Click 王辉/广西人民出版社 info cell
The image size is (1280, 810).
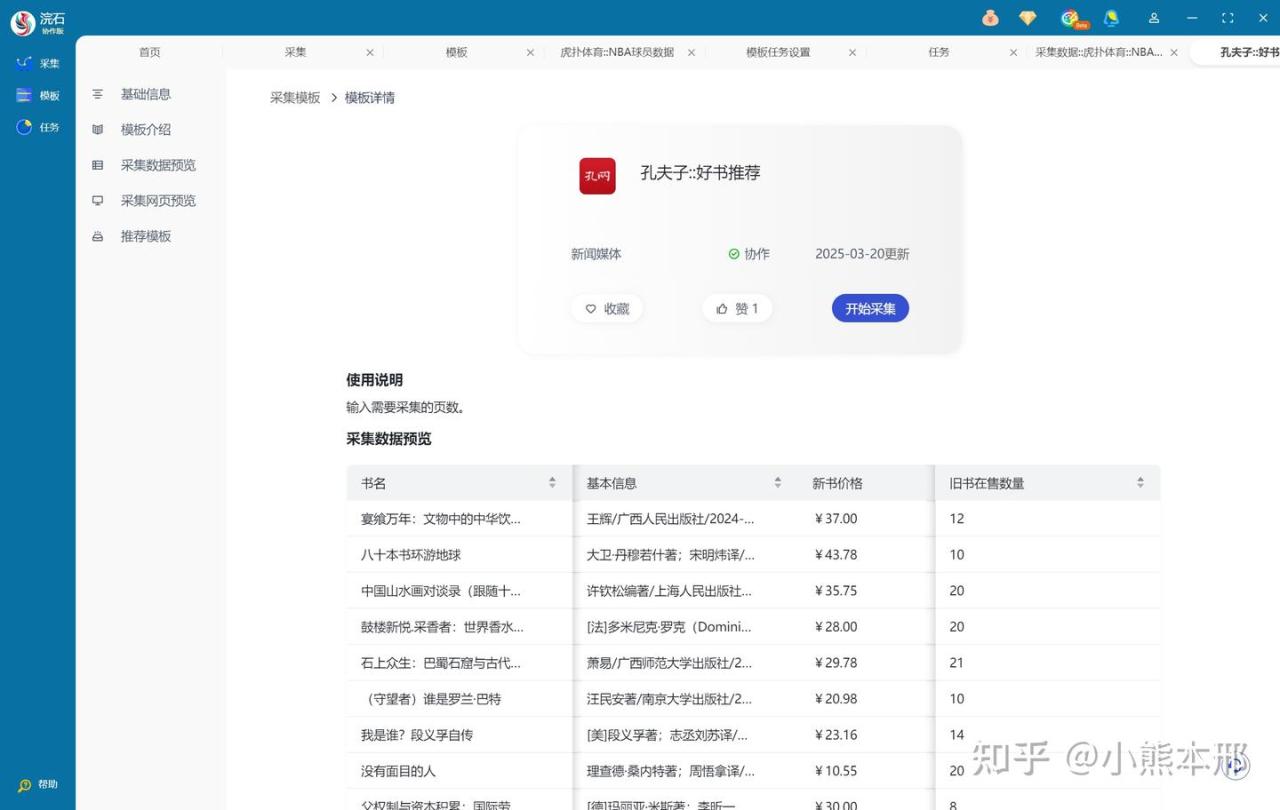click(x=670, y=519)
